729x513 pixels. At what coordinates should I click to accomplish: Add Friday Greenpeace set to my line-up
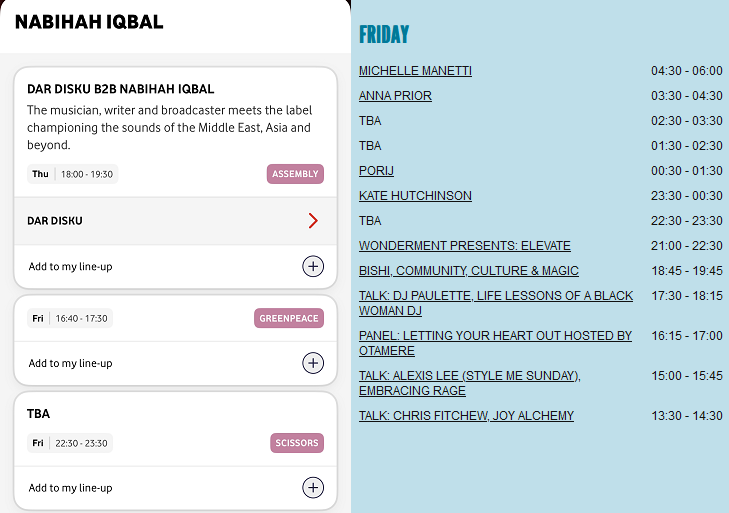click(313, 363)
